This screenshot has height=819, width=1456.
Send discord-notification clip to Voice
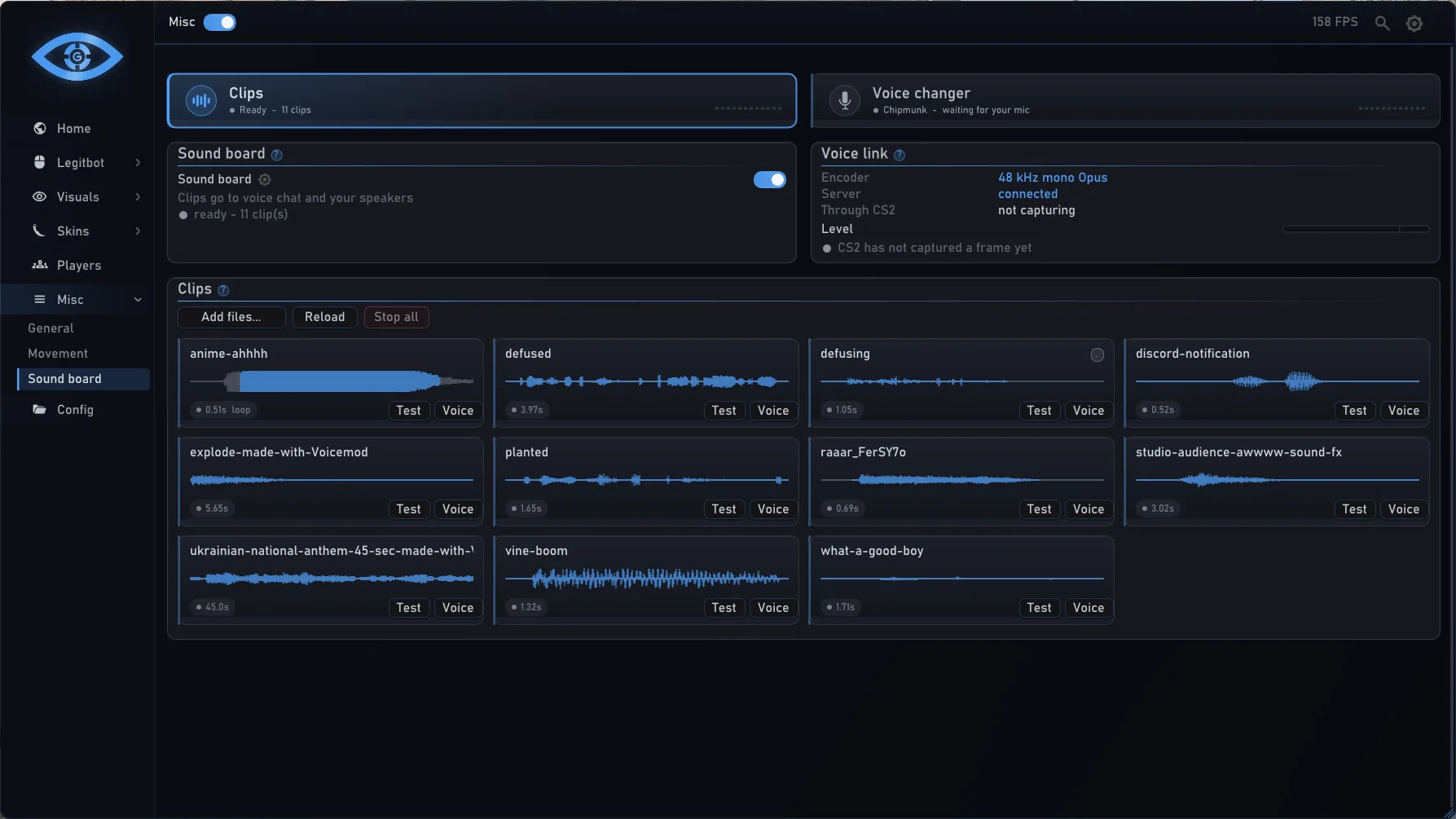click(1404, 411)
